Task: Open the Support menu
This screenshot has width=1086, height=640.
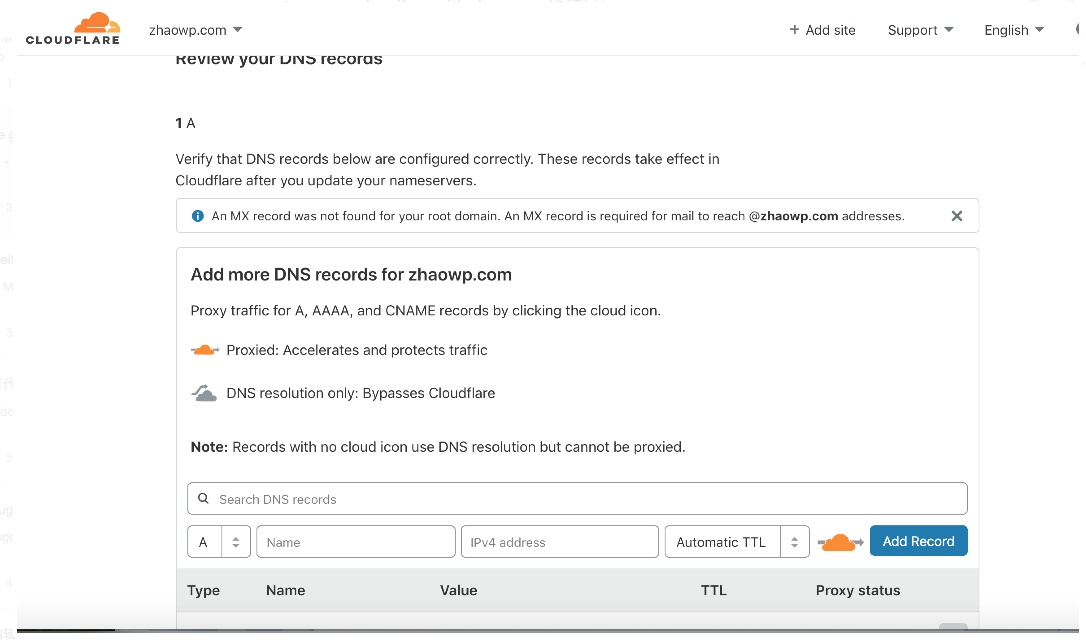Action: [920, 30]
